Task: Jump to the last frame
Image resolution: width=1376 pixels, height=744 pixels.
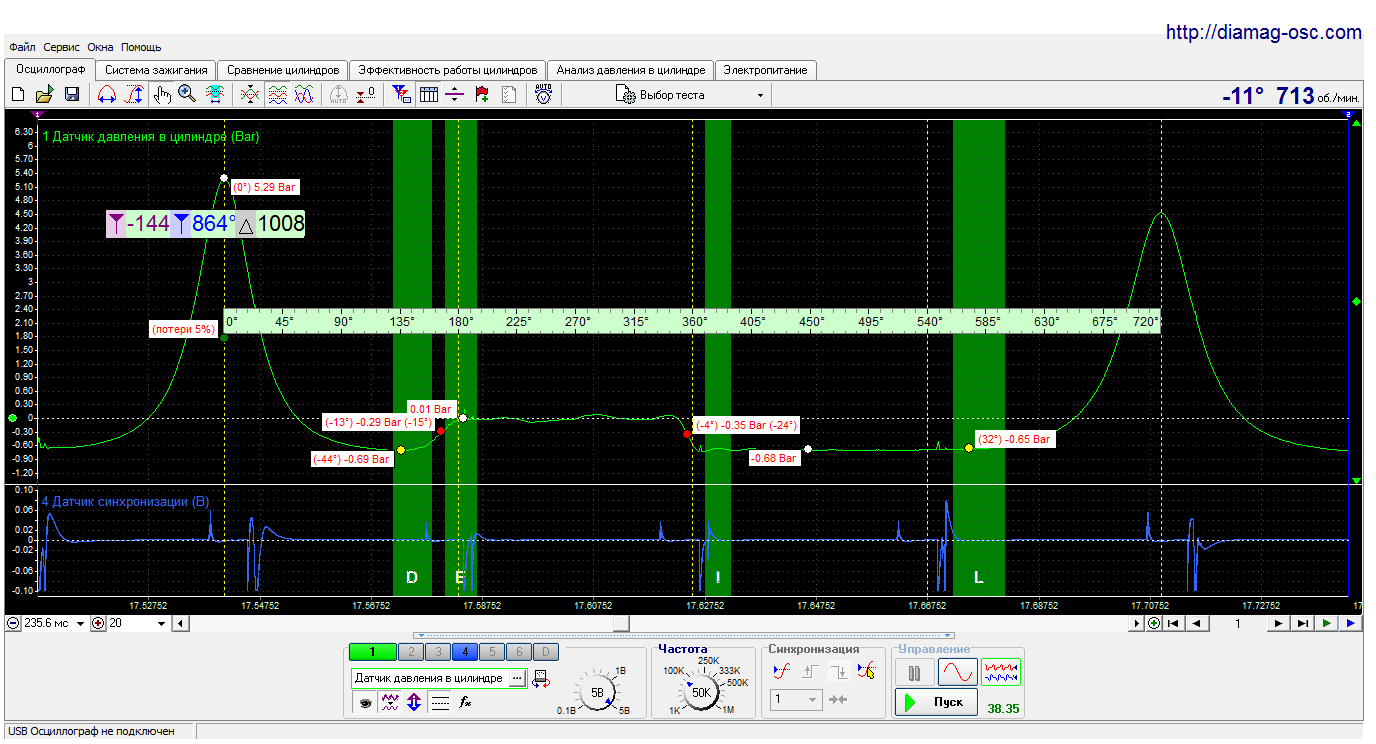Action: pyautogui.click(x=1302, y=624)
